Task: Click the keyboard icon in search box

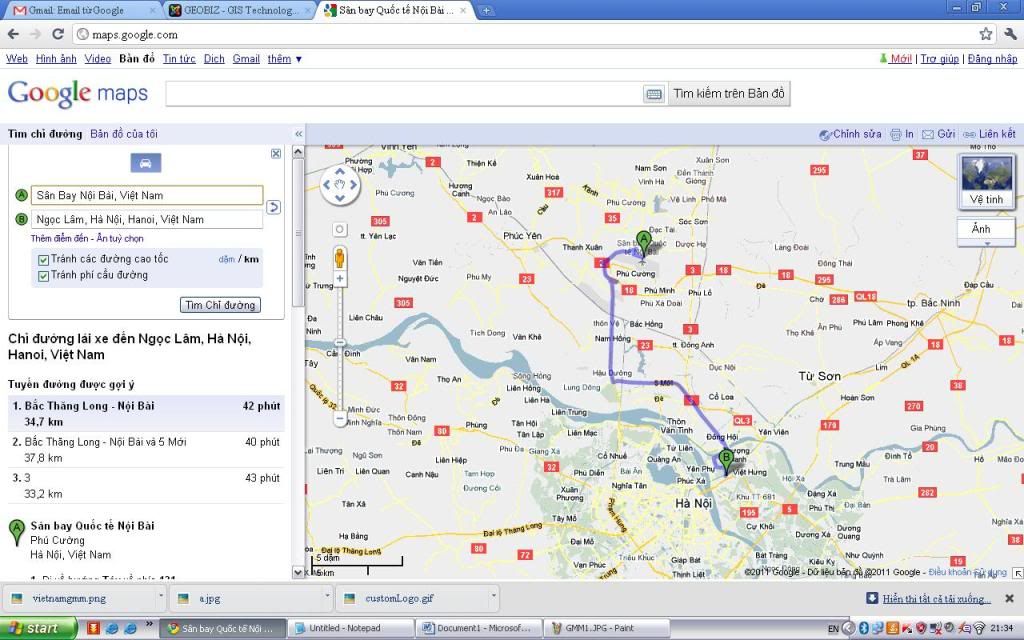Action: pyautogui.click(x=654, y=94)
